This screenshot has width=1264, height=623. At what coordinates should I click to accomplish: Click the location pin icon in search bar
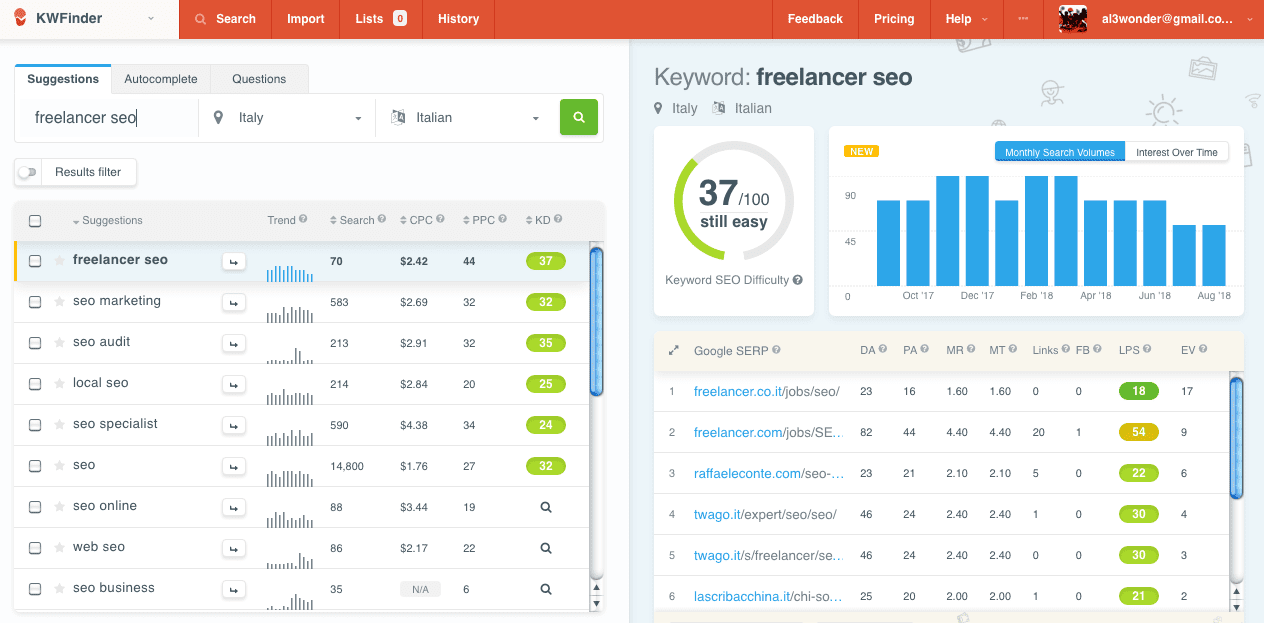click(x=219, y=118)
